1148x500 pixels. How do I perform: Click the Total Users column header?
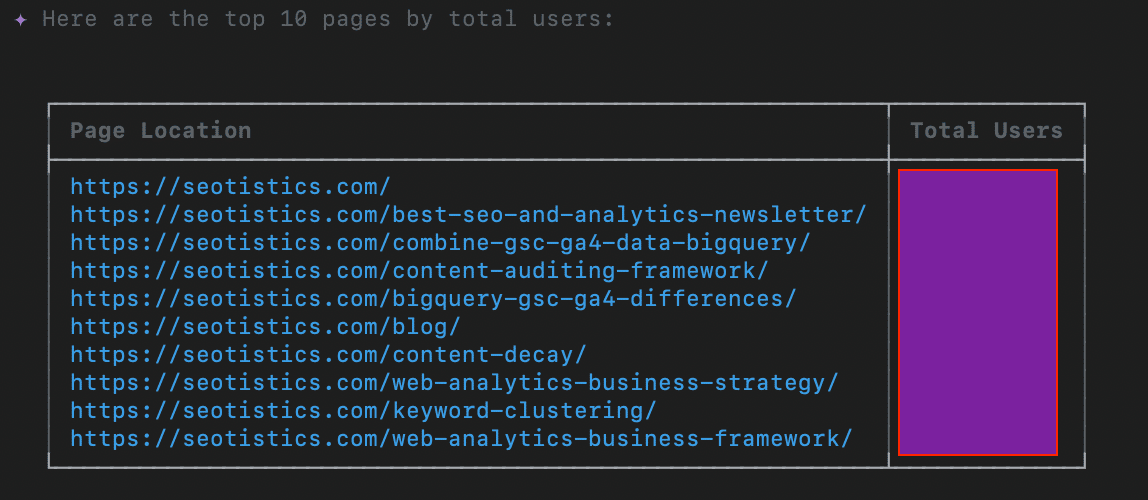point(986,131)
